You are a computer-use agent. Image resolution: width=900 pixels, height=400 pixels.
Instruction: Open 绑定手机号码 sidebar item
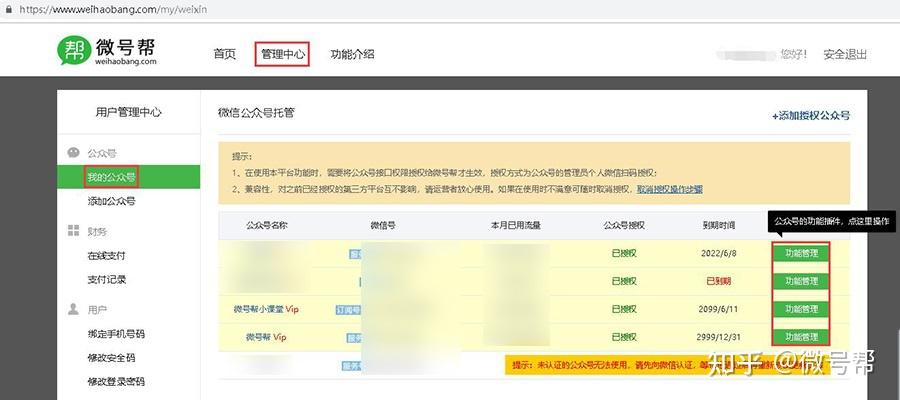pos(116,334)
